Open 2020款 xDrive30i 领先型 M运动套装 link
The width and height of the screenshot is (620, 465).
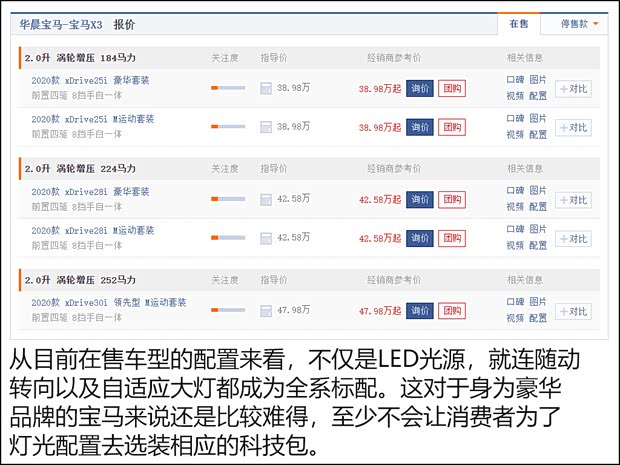tap(109, 302)
